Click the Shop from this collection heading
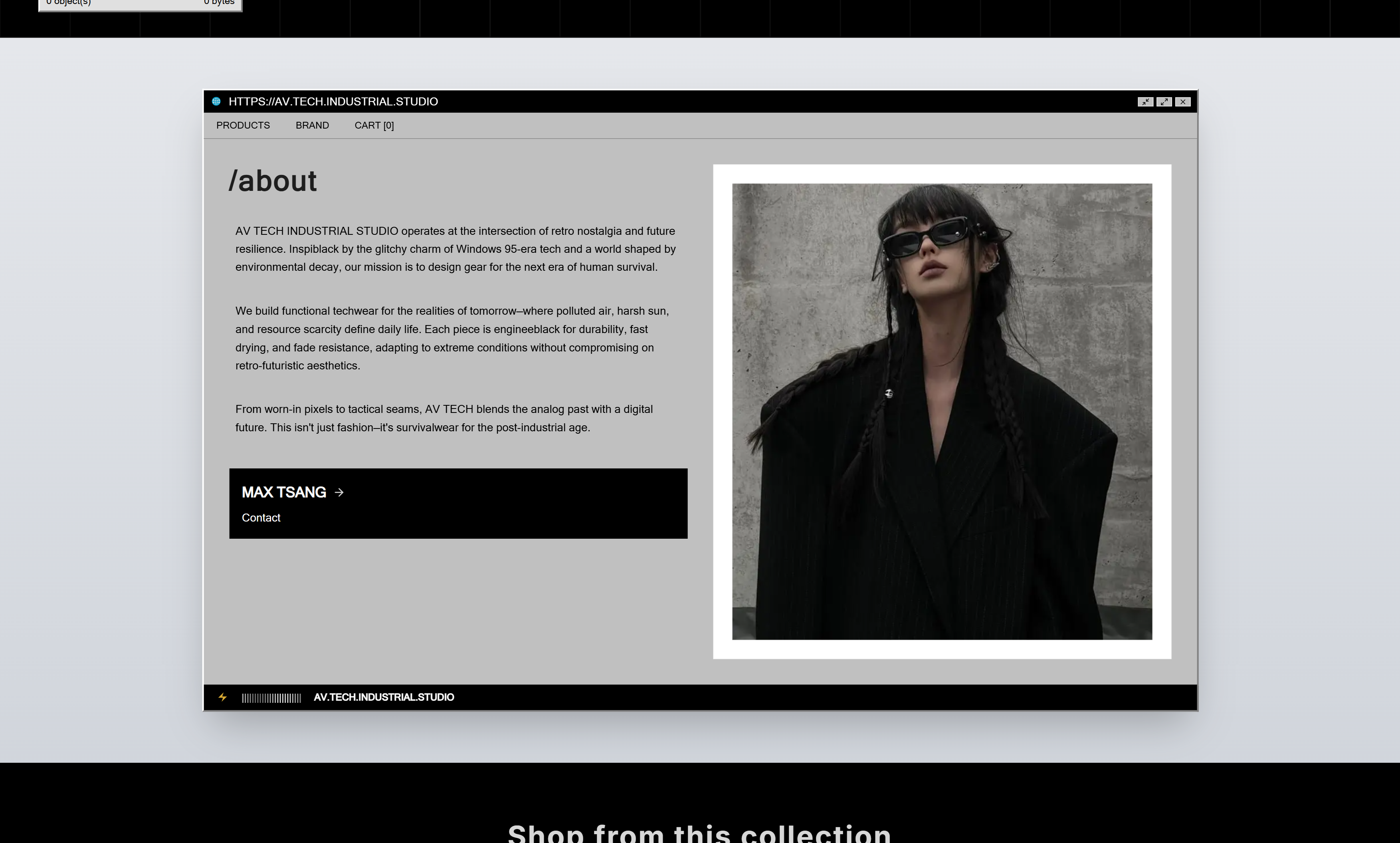Image resolution: width=1400 pixels, height=843 pixels. click(x=699, y=833)
